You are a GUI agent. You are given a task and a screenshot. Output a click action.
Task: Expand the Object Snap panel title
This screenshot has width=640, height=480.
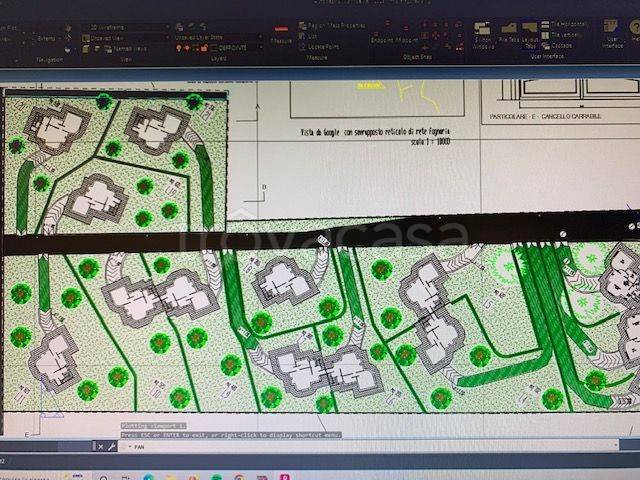417,57
